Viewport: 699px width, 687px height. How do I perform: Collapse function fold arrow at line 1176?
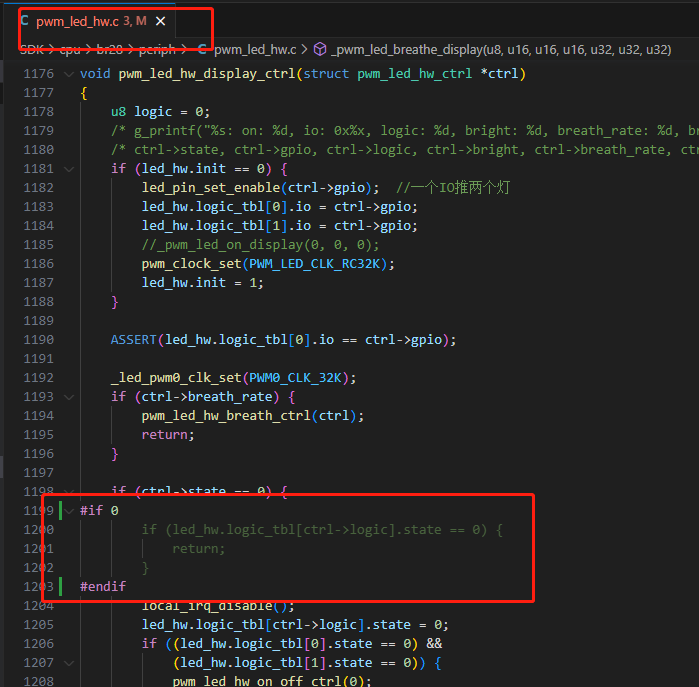[69, 74]
